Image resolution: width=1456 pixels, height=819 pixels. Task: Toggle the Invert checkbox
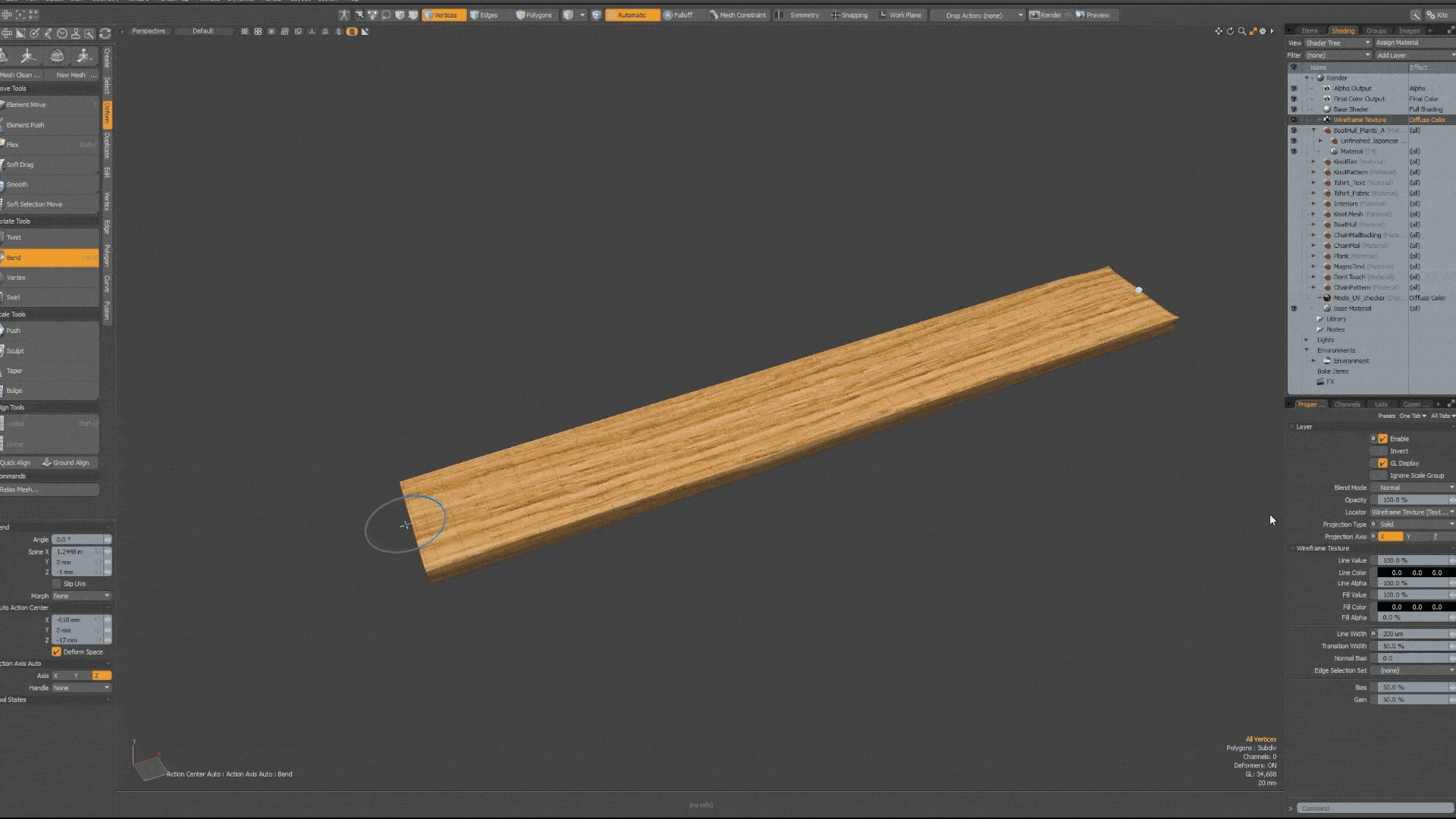pos(1382,451)
